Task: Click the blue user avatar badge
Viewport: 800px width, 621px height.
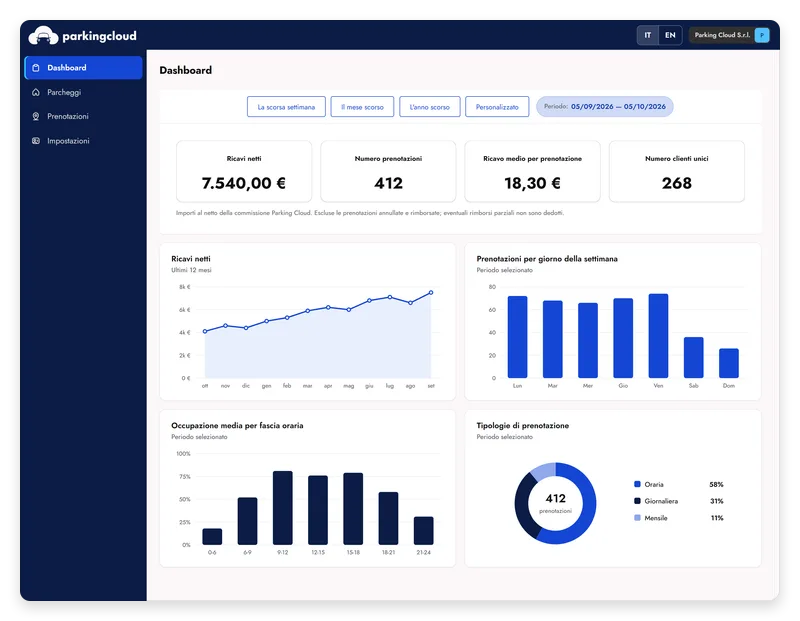Action: (762, 35)
